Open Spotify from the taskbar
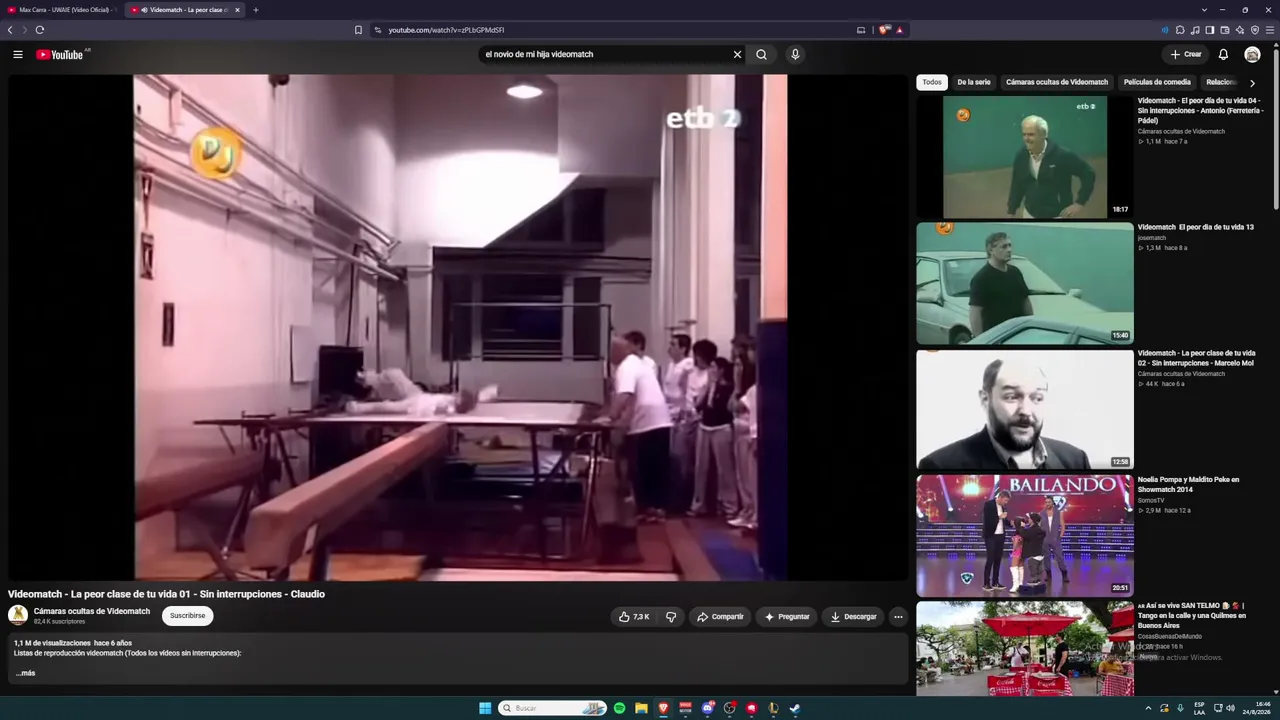This screenshot has height=720, width=1280. pyautogui.click(x=619, y=708)
